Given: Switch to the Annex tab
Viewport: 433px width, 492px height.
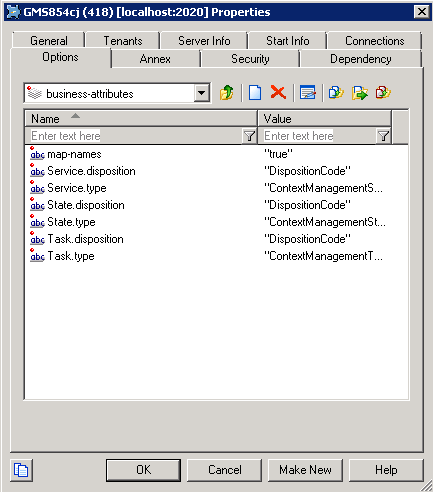Looking at the screenshot, I should [x=155, y=59].
